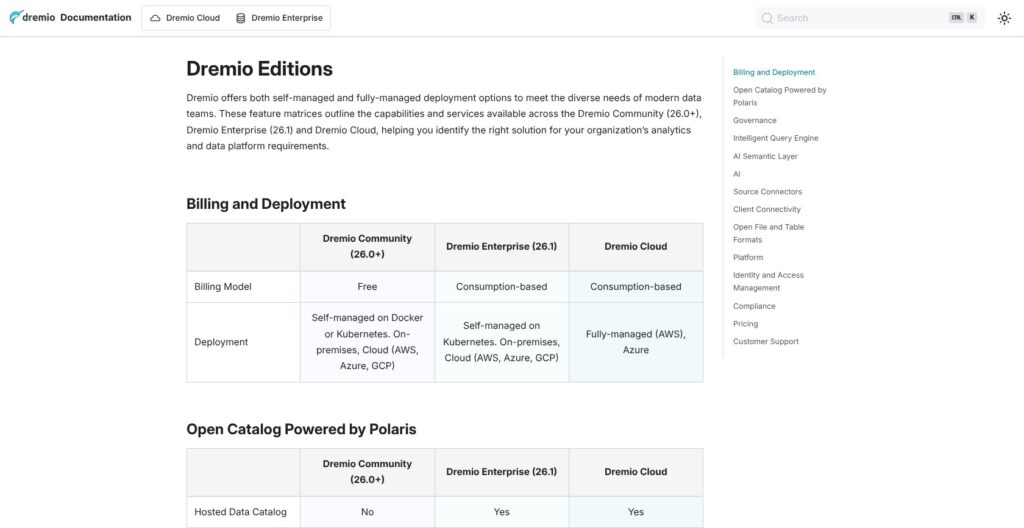Screen dimensions: 1024x528
Task: Go to Intelligent Query Engine section link
Action: click(x=775, y=138)
